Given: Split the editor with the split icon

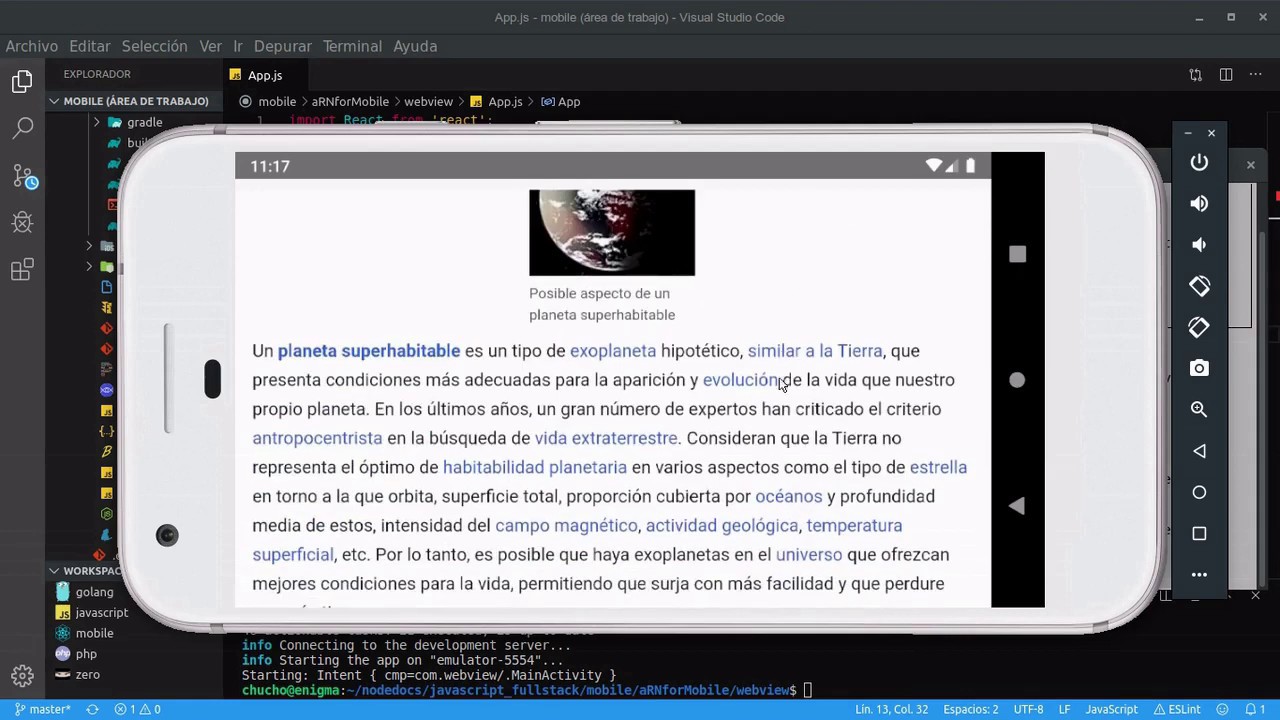Looking at the screenshot, I should (x=1225, y=75).
